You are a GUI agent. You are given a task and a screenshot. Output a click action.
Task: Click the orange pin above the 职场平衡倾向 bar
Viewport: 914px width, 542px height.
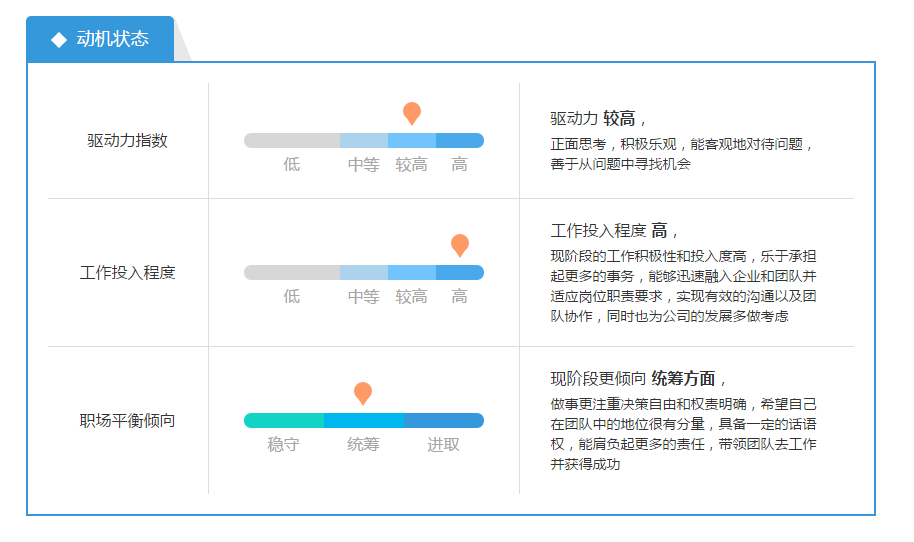(363, 393)
